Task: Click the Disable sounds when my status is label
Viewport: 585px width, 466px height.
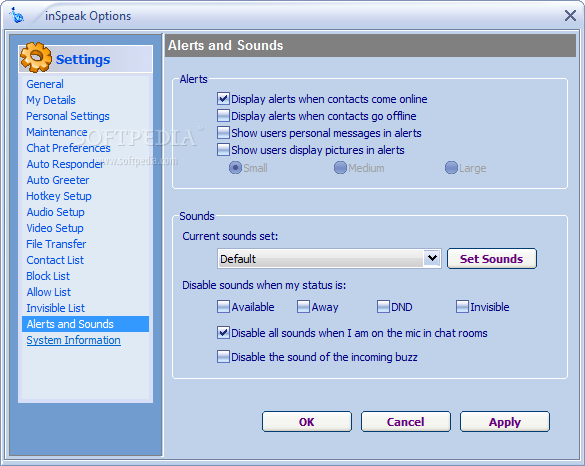Action: pos(264,285)
